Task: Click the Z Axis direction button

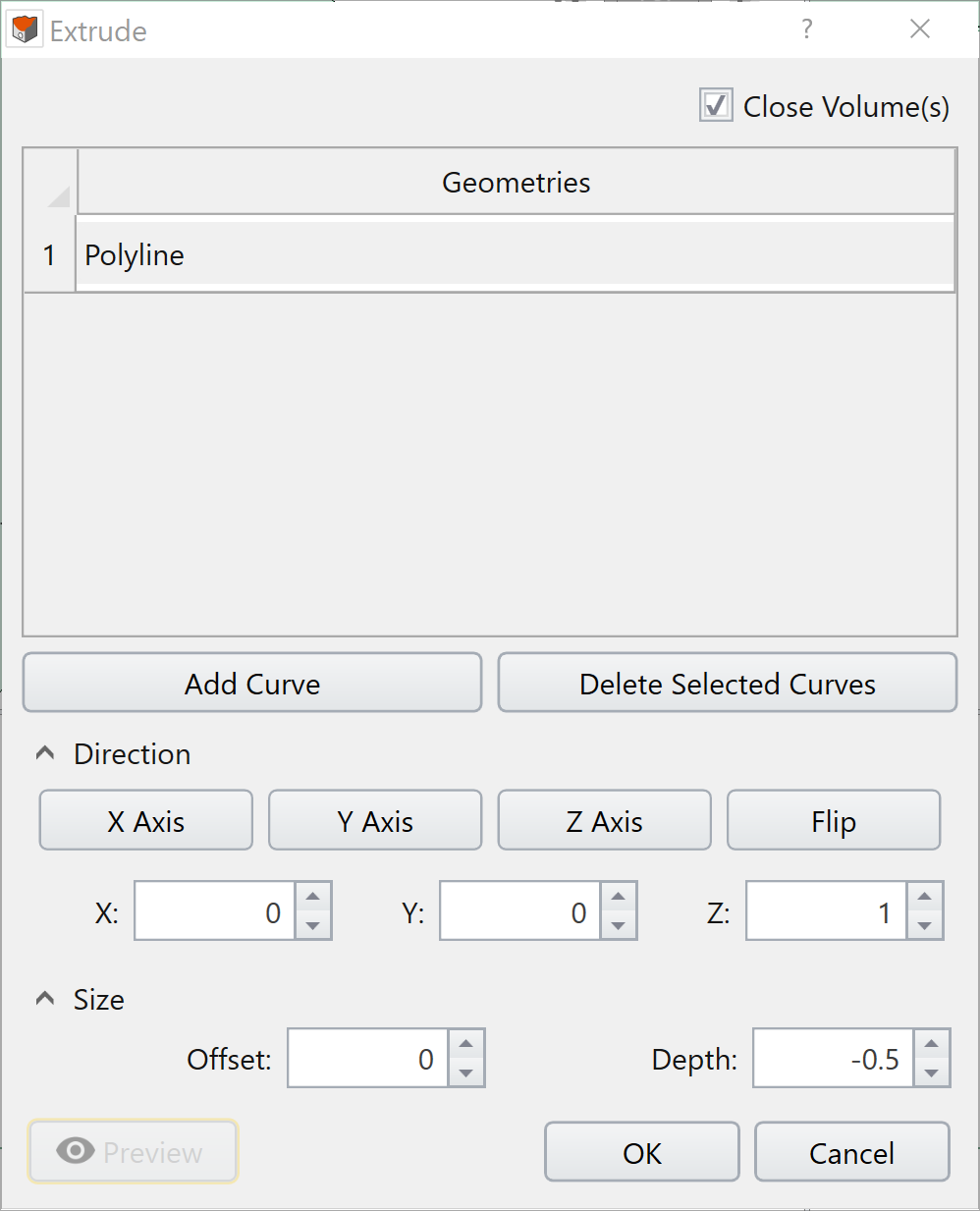Action: click(604, 820)
